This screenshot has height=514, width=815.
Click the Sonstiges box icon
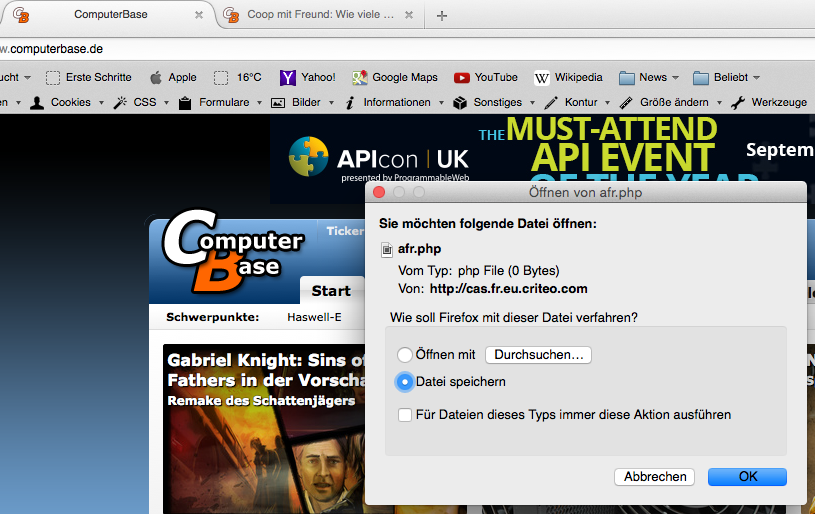pos(459,103)
